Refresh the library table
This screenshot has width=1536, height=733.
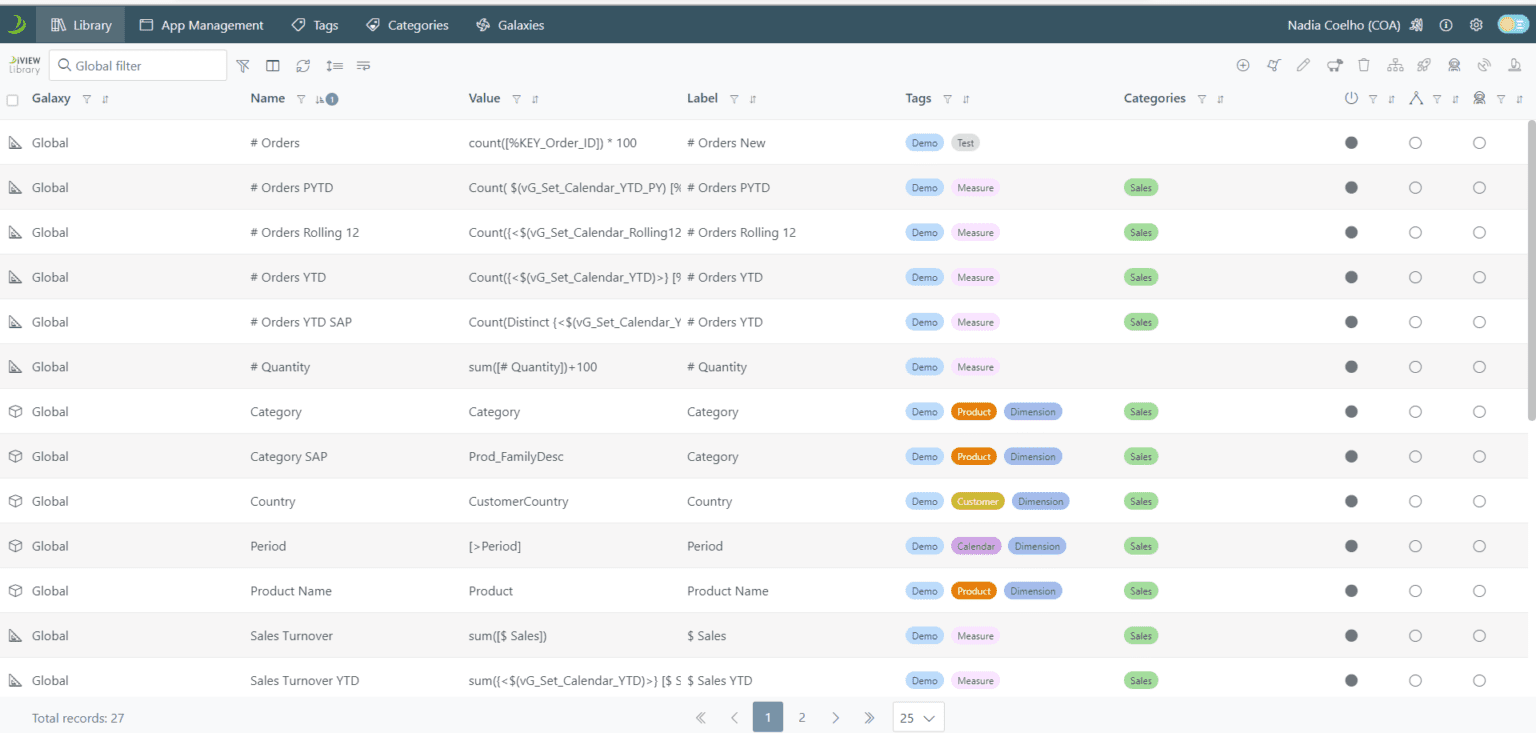click(303, 66)
